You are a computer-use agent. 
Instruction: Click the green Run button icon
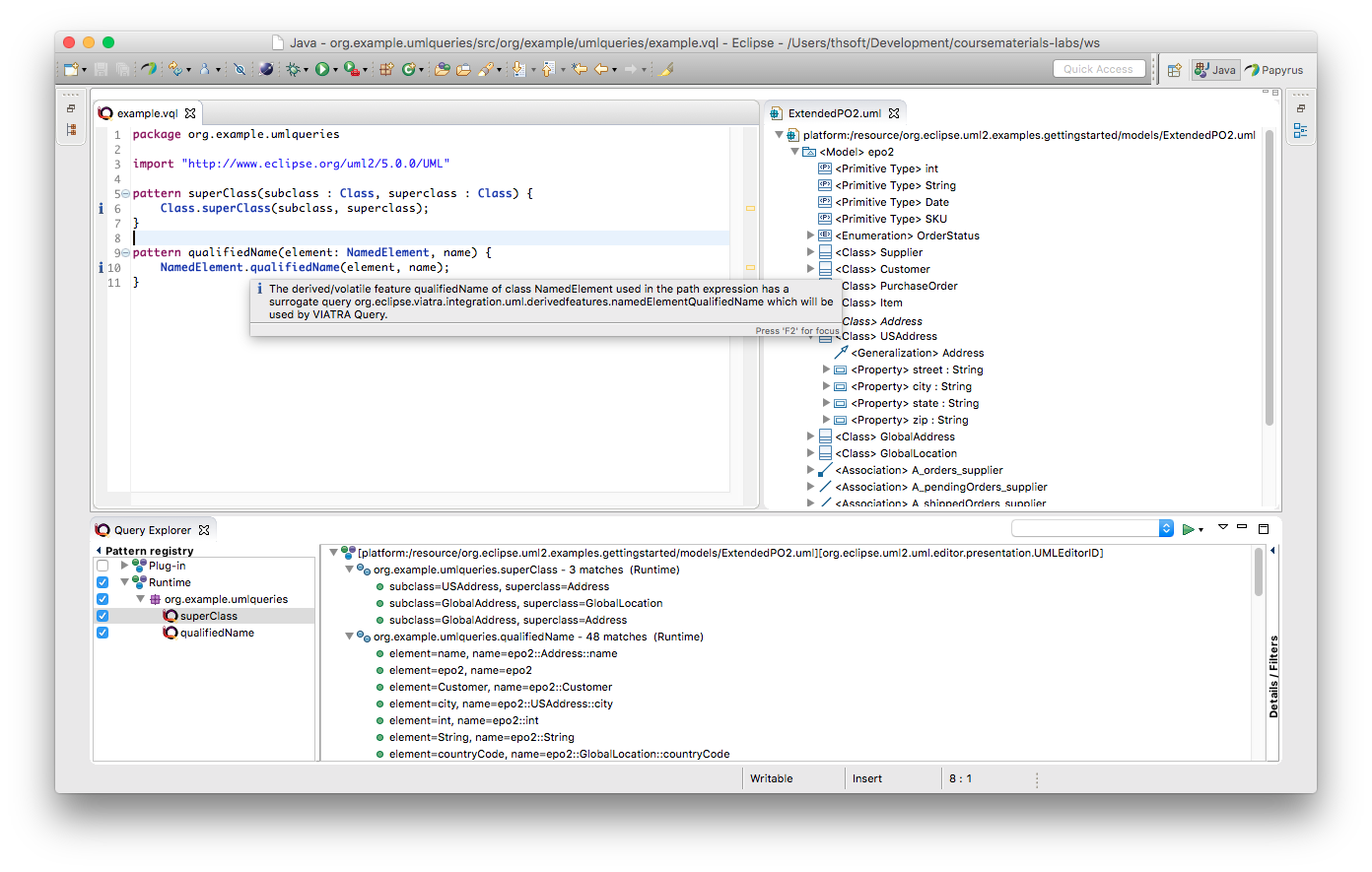click(x=322, y=69)
